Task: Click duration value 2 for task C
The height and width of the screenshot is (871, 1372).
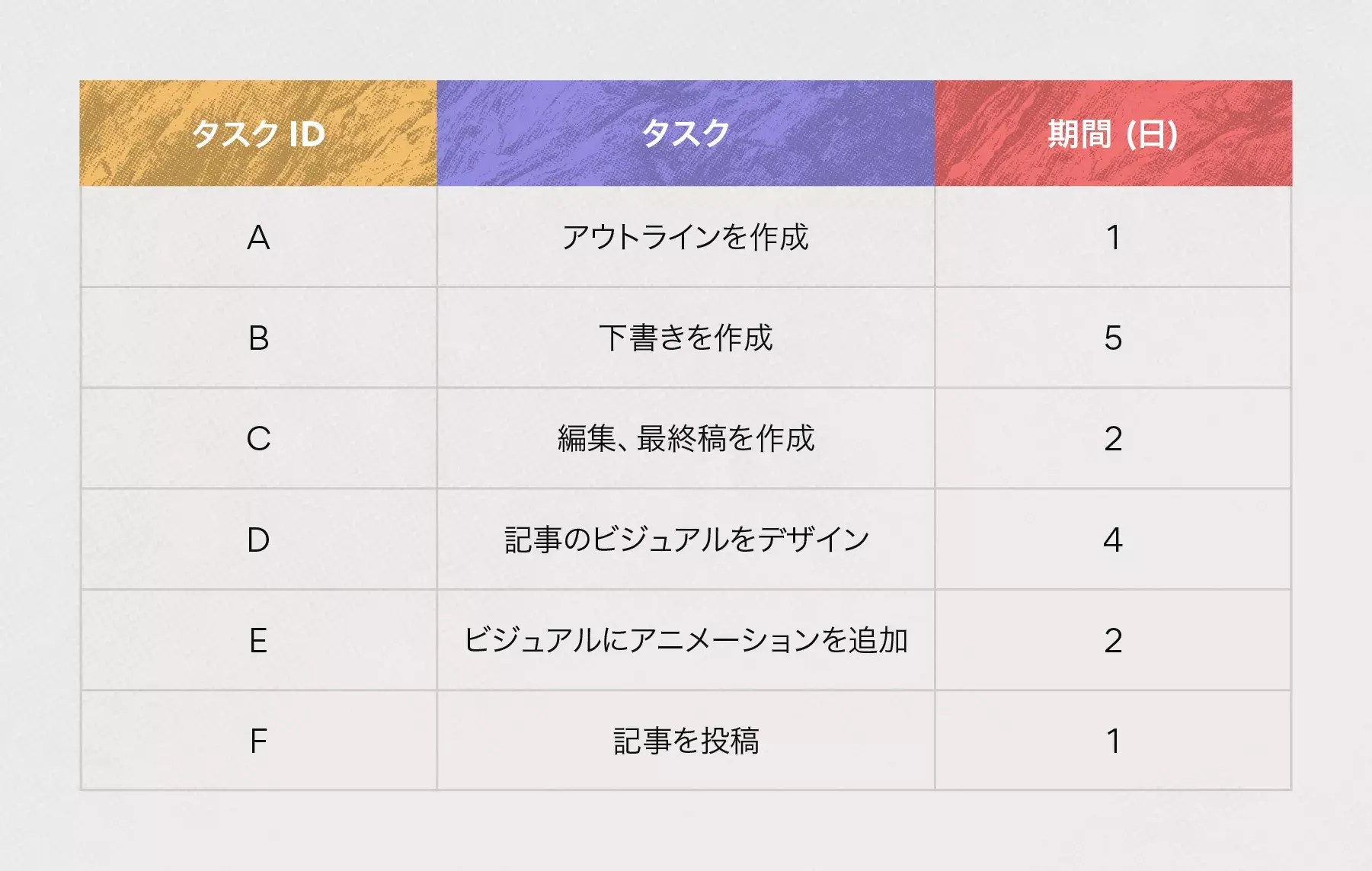Action: click(x=1113, y=438)
